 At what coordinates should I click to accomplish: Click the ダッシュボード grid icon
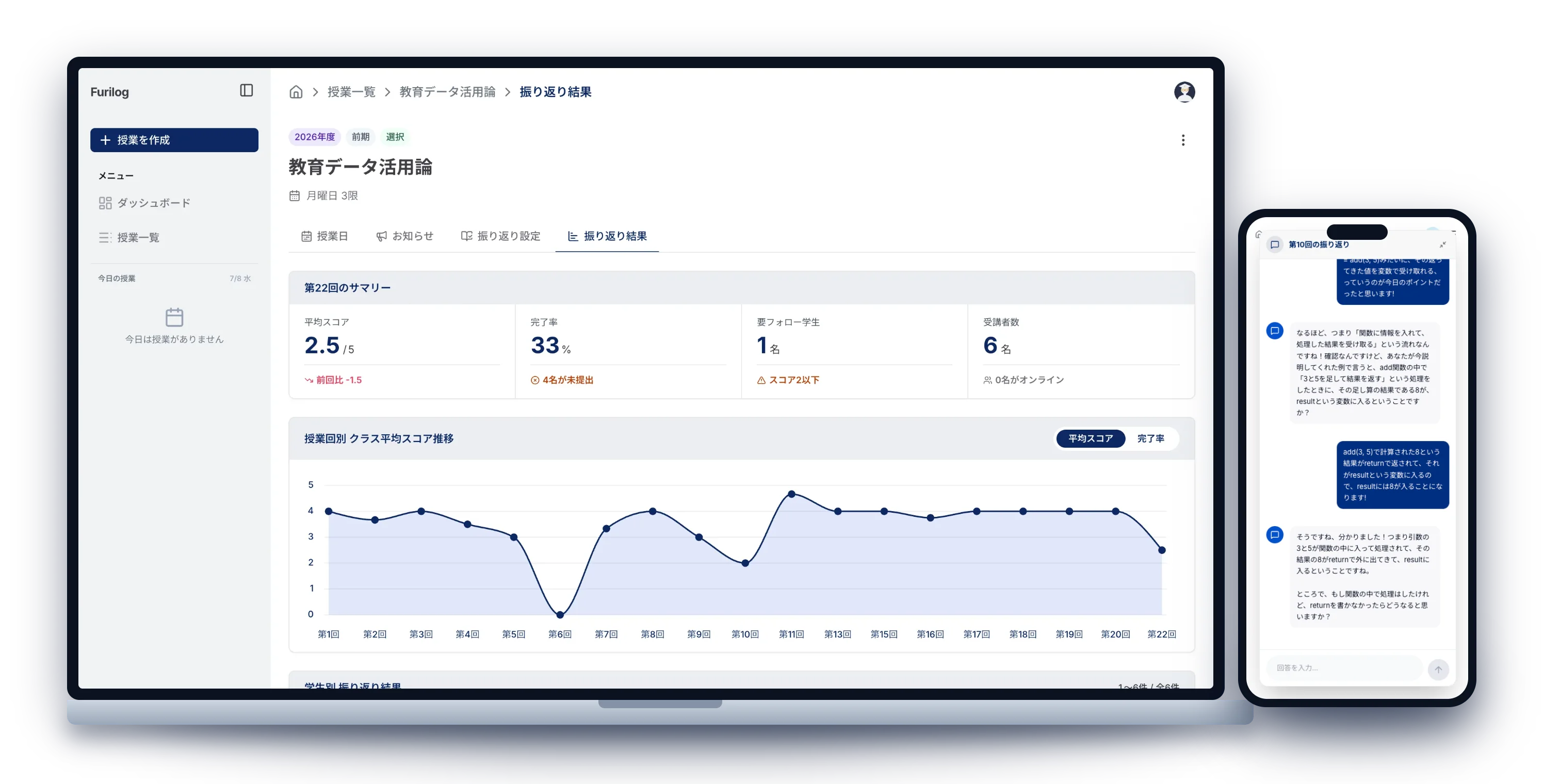[105, 203]
